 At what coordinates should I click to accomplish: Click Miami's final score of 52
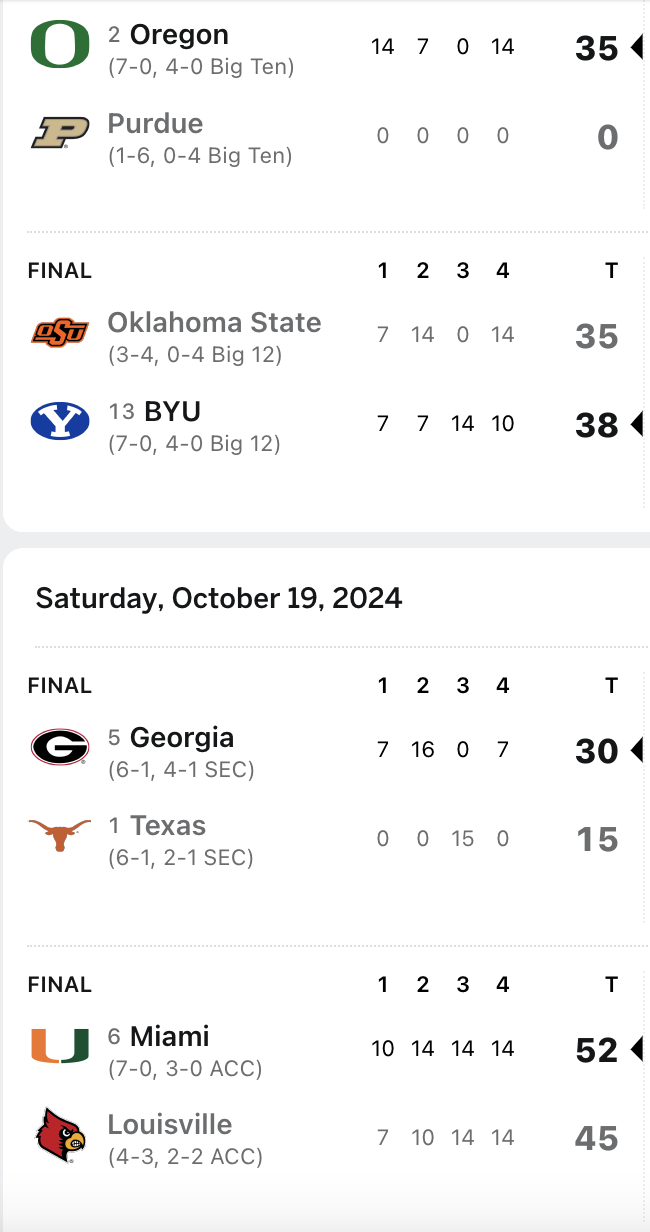(x=597, y=1050)
